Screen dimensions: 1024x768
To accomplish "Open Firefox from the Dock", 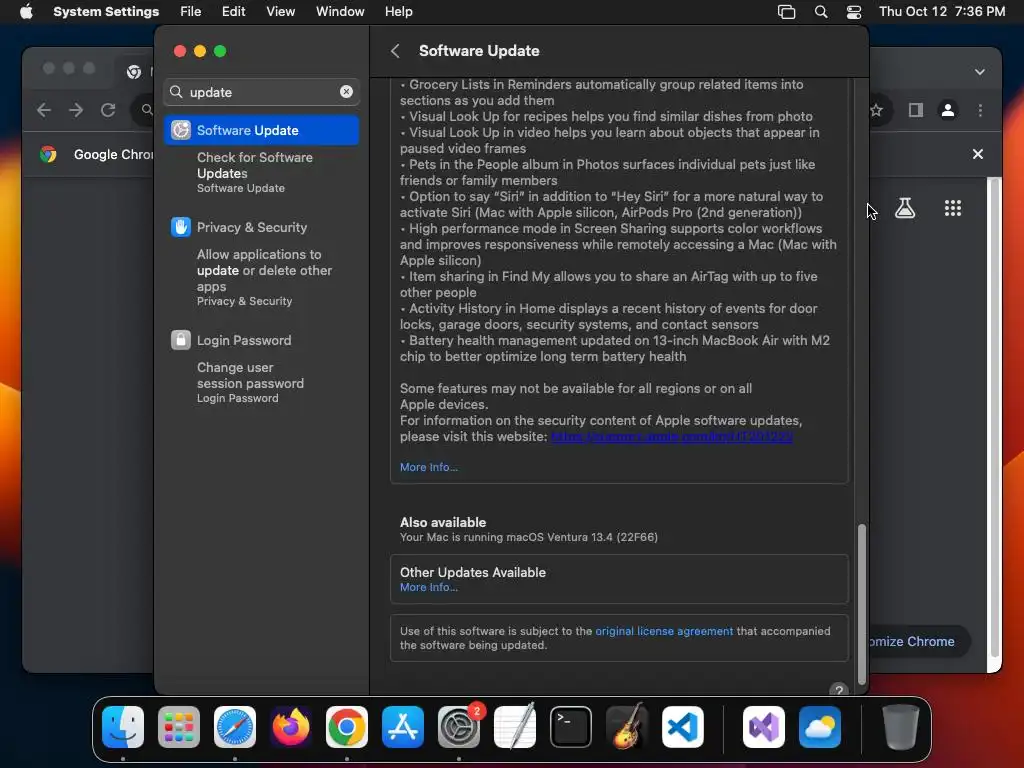I will [x=291, y=727].
